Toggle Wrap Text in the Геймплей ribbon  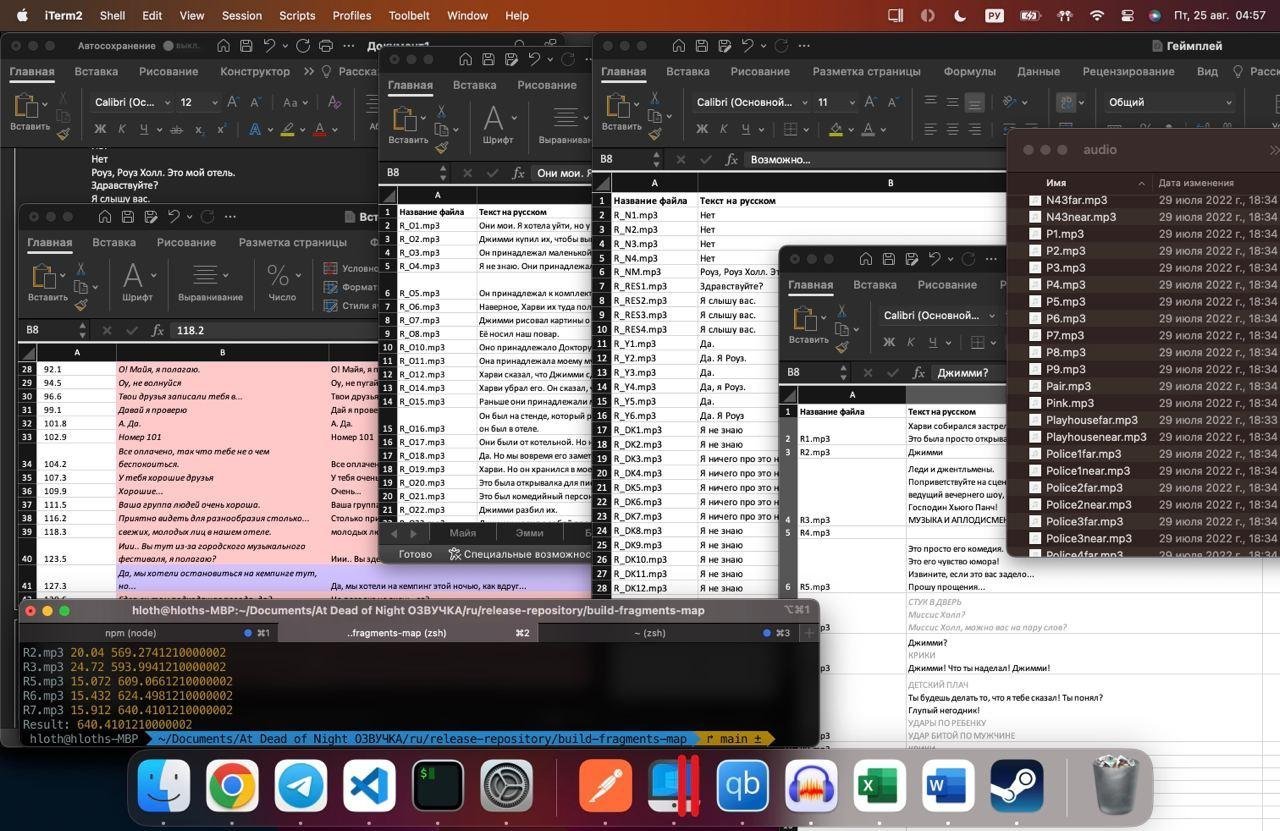(x=1066, y=102)
